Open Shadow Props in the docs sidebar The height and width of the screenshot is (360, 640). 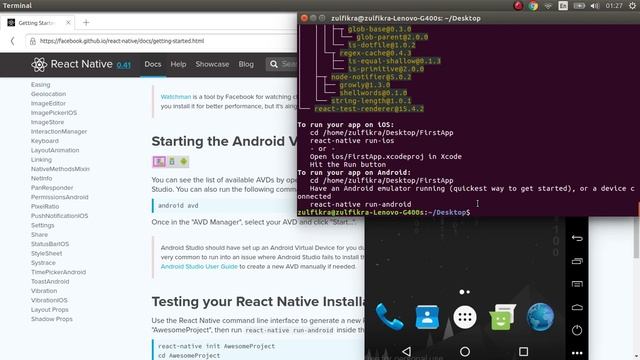(x=52, y=319)
